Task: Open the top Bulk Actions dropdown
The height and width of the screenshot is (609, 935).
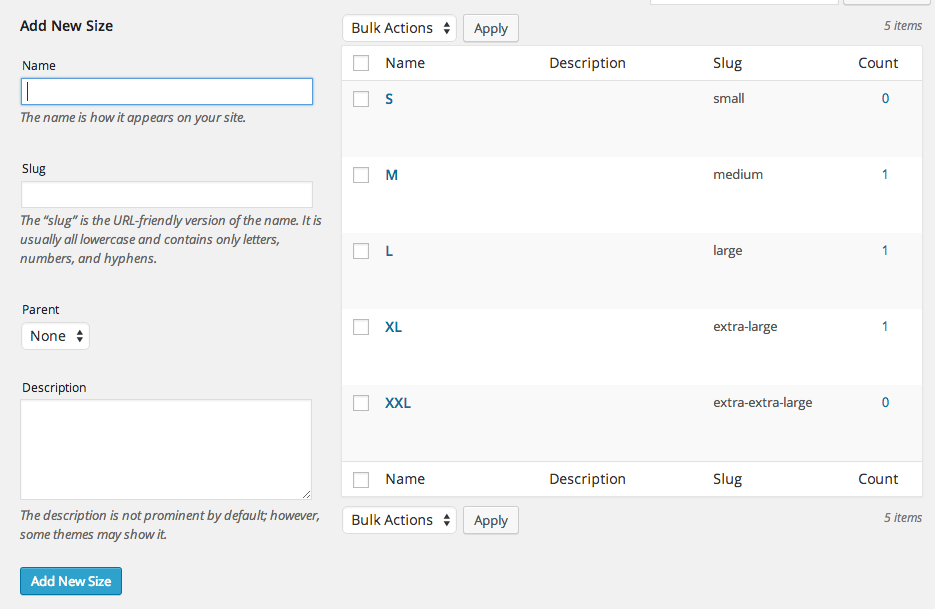Action: (400, 28)
